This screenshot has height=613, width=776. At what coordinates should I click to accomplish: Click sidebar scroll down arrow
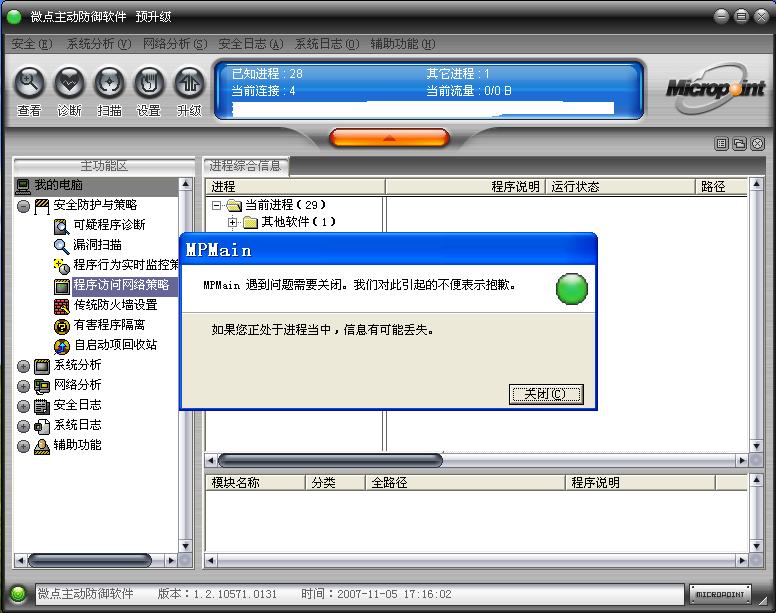coord(186,546)
